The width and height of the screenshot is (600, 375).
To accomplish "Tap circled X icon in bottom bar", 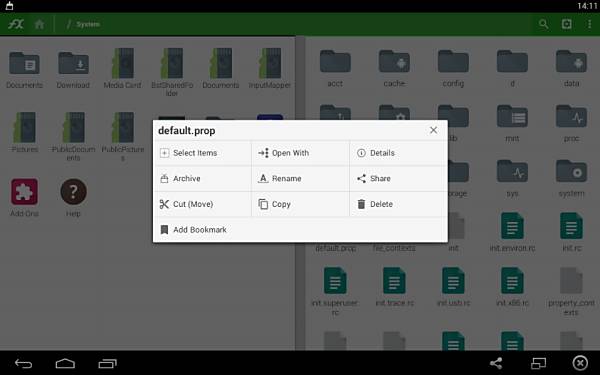I will (x=580, y=363).
